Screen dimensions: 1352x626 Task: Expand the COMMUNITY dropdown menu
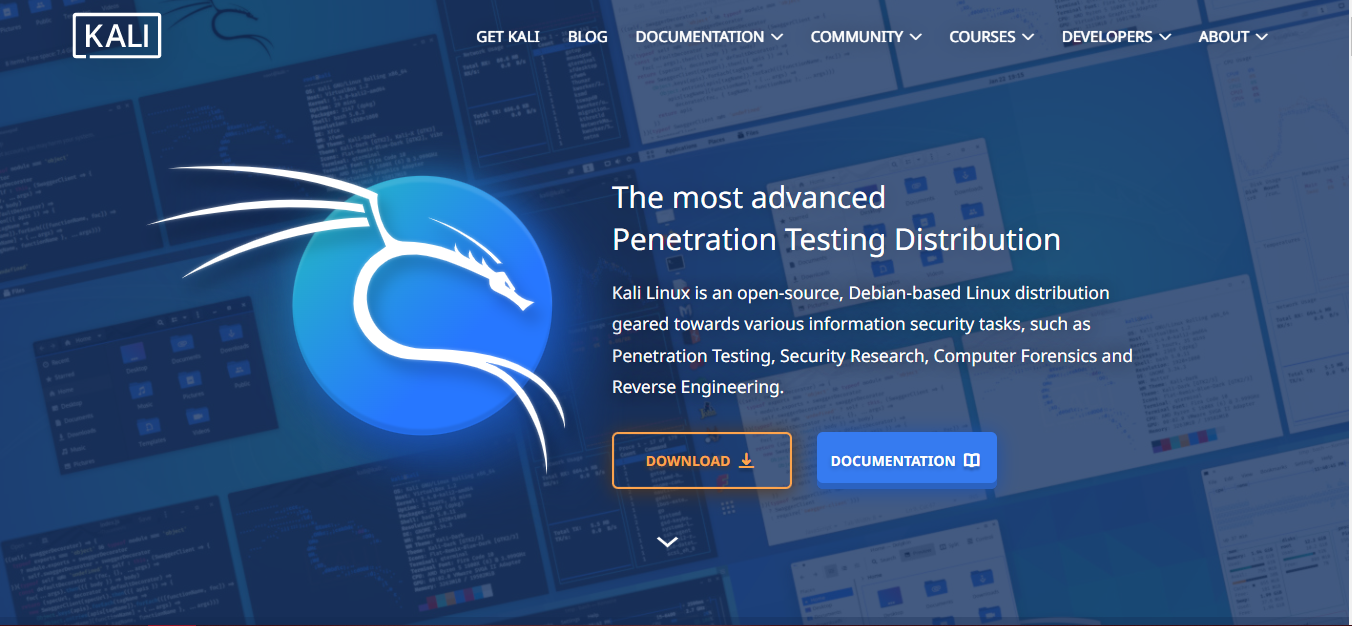tap(866, 36)
